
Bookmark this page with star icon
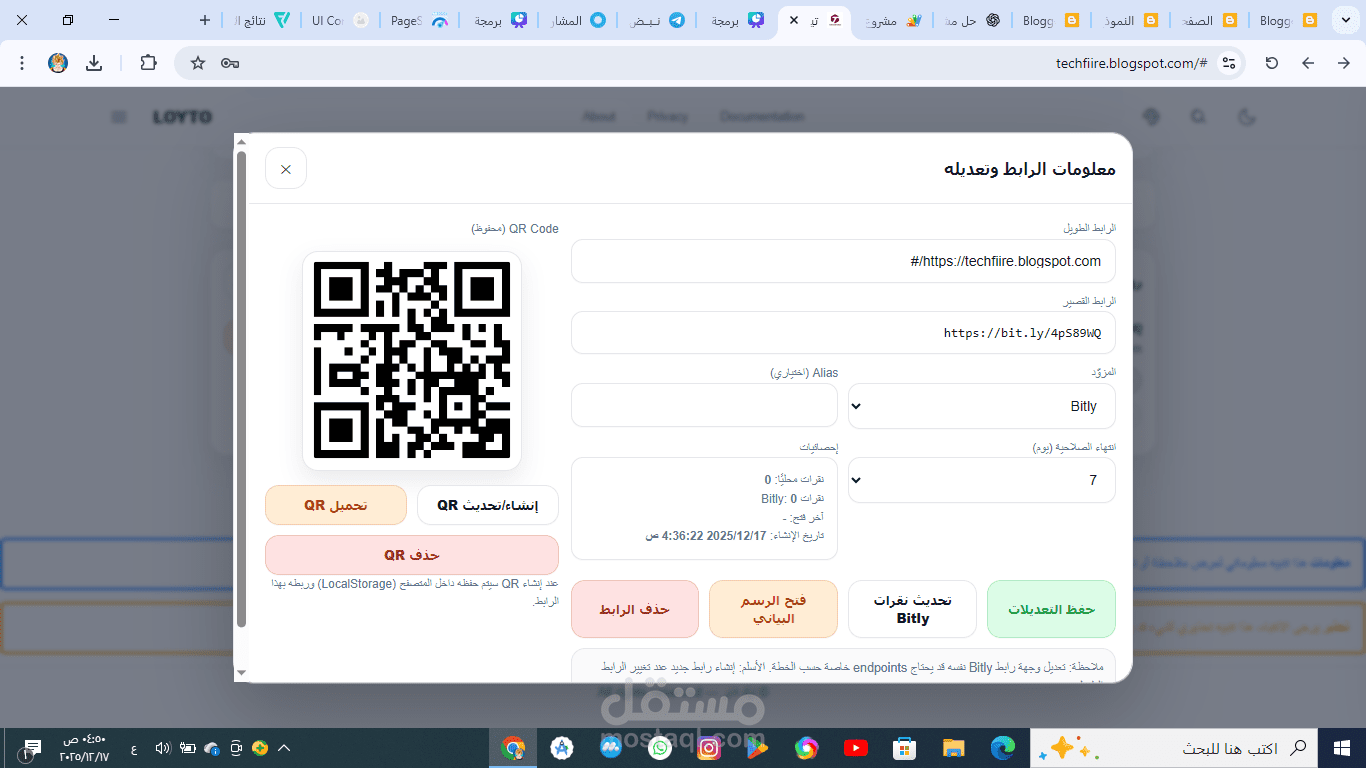198,63
